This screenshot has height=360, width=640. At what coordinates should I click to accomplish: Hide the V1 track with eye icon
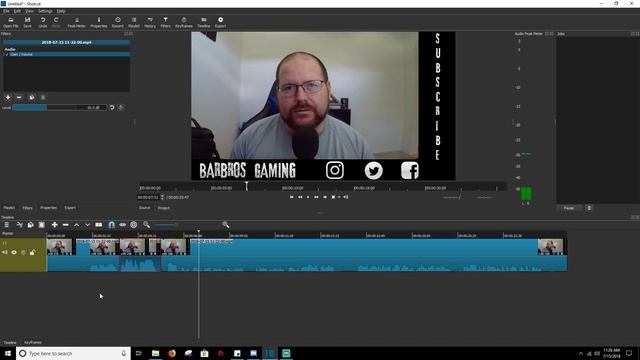[x=14, y=253]
